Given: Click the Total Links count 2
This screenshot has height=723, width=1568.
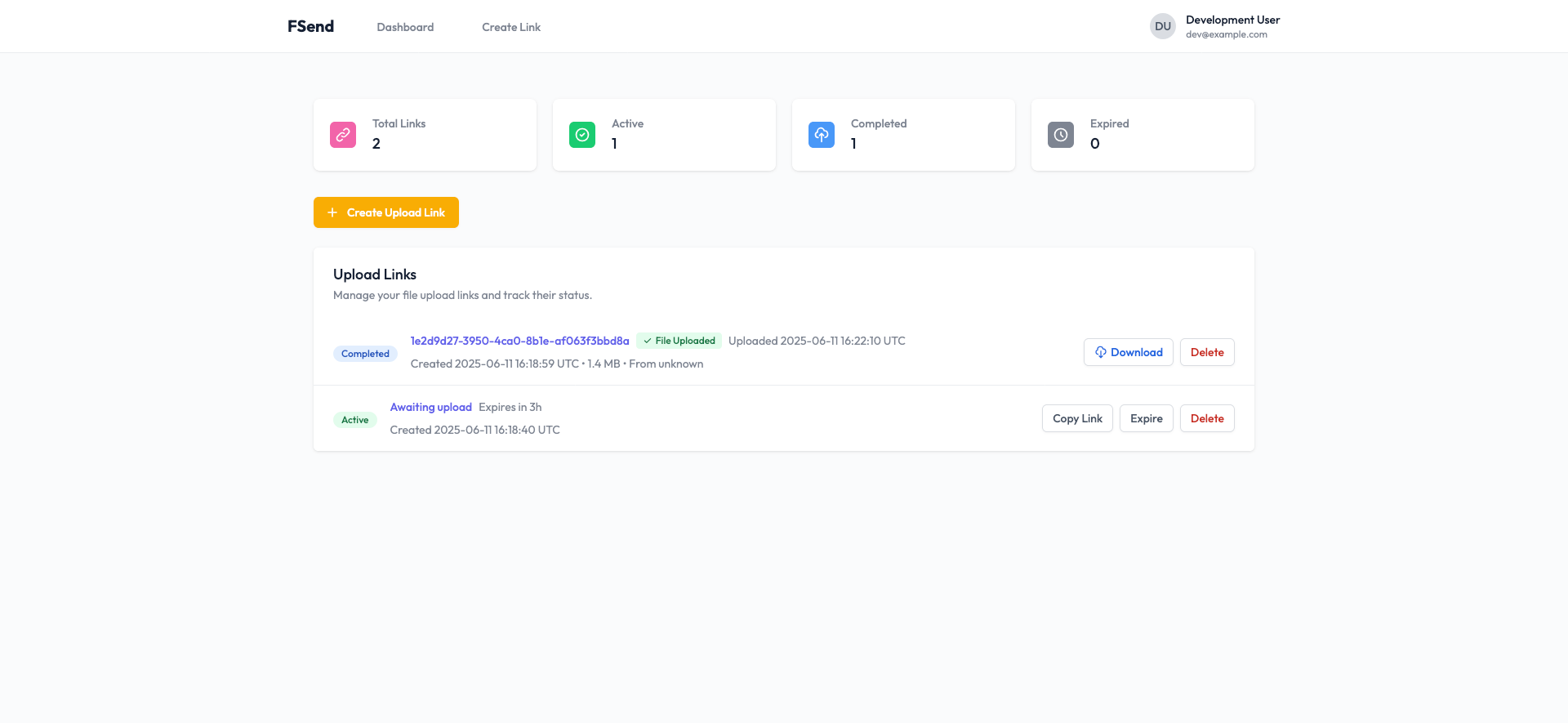Looking at the screenshot, I should click(x=376, y=144).
